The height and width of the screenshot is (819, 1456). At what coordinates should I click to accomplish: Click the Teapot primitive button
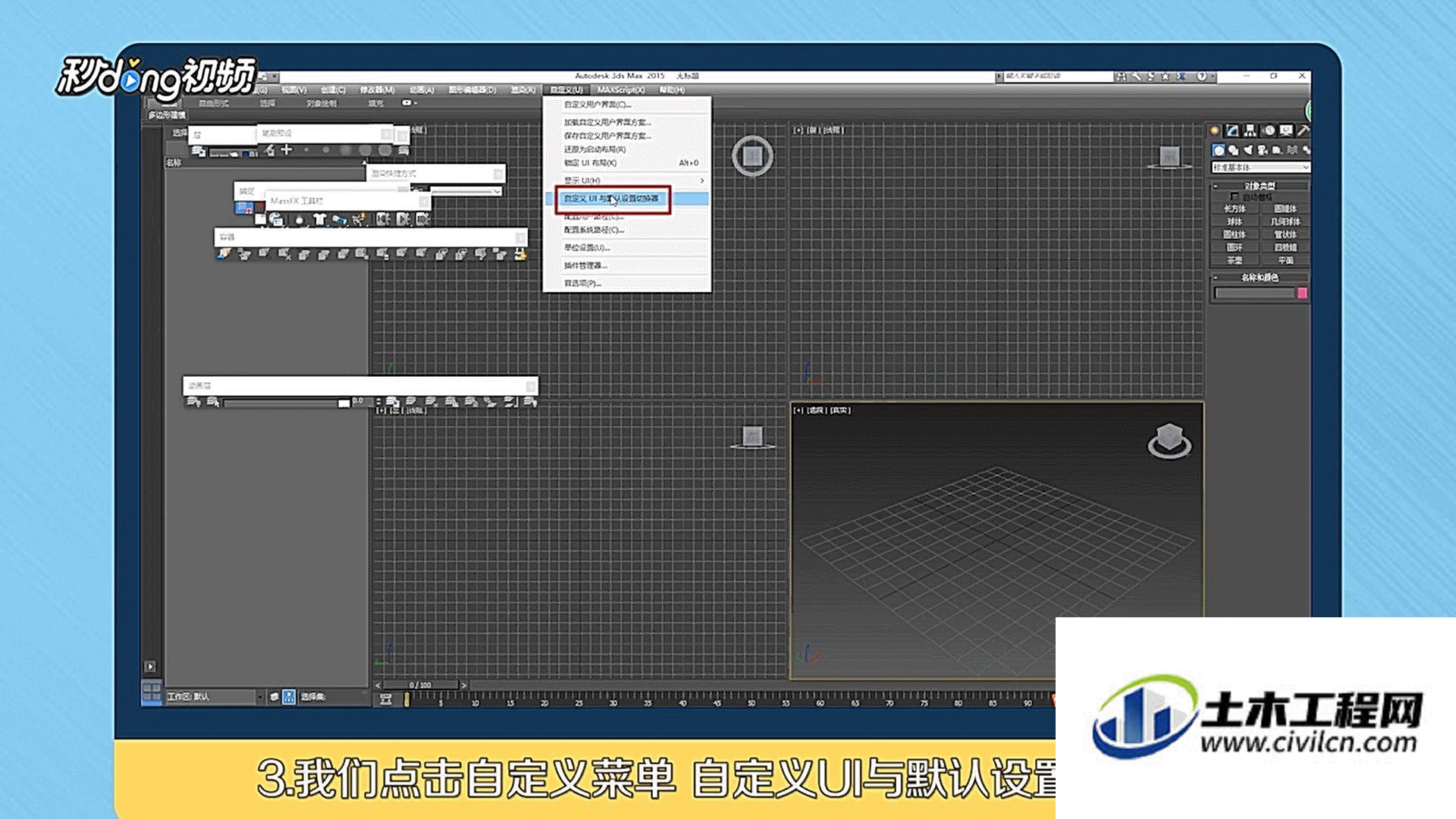coord(1235,260)
